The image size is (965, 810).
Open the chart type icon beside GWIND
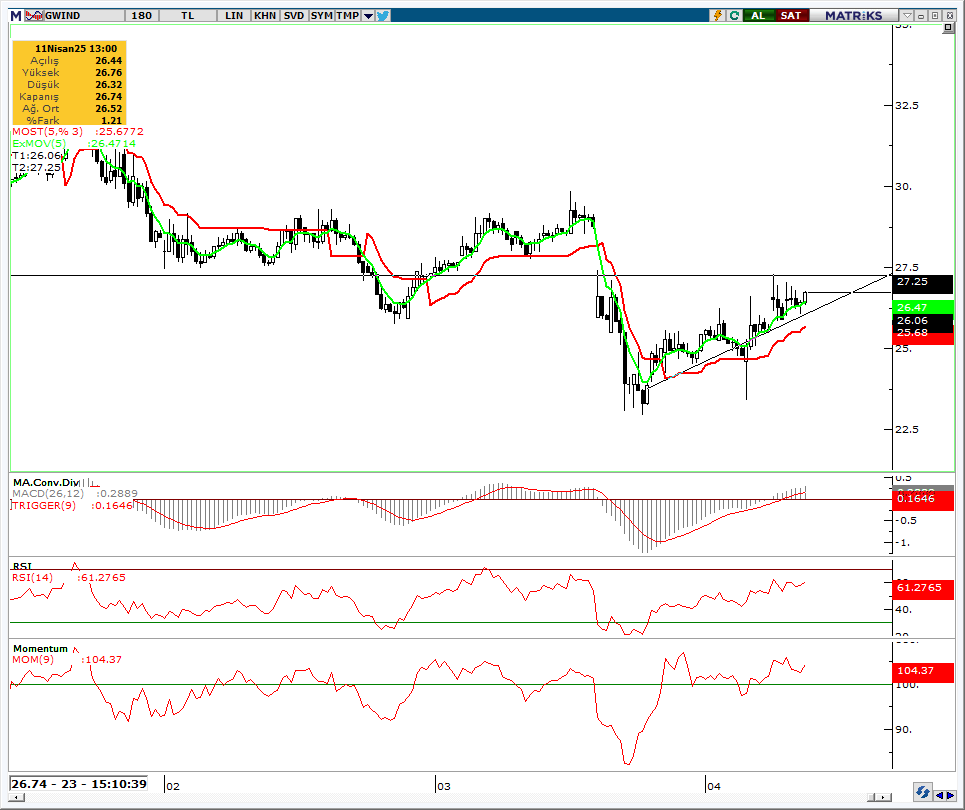coord(34,15)
